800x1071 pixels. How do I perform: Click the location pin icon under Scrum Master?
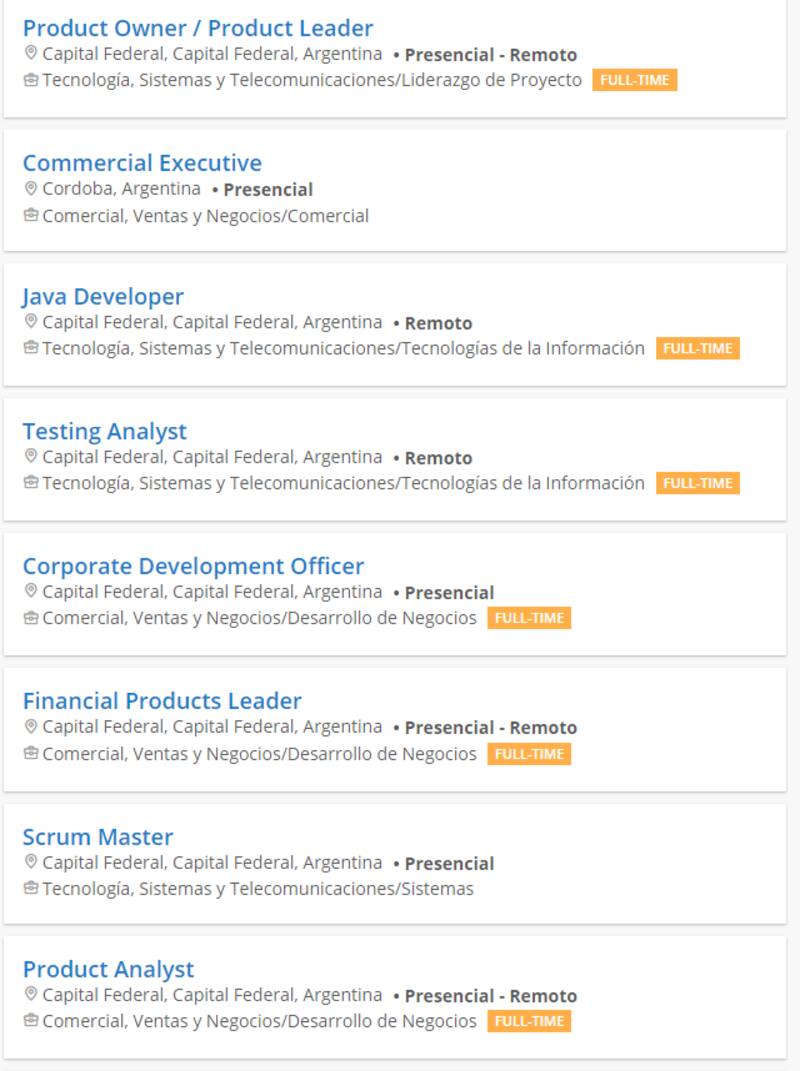[x=30, y=862]
